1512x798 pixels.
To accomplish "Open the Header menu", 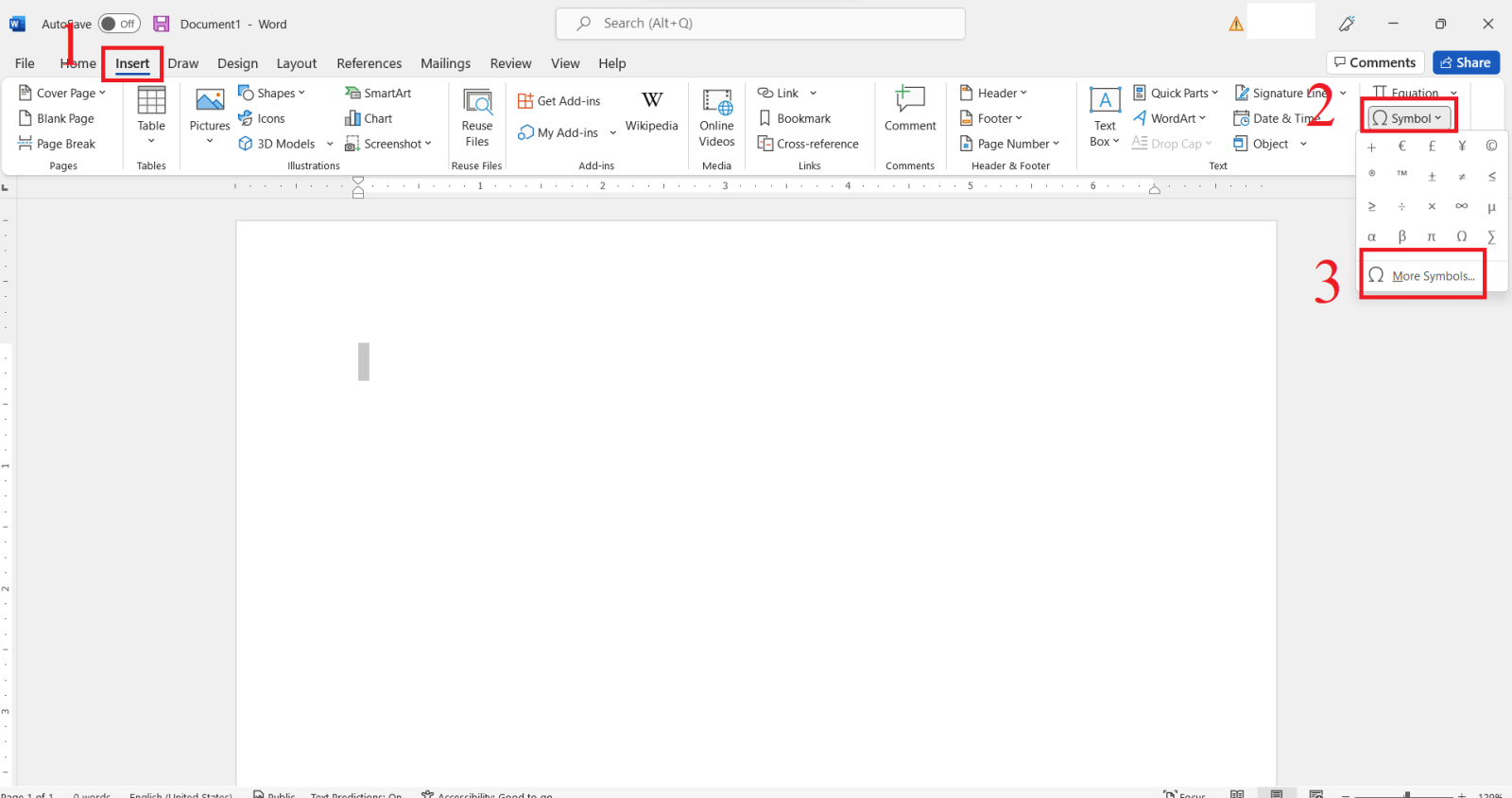I will [993, 93].
